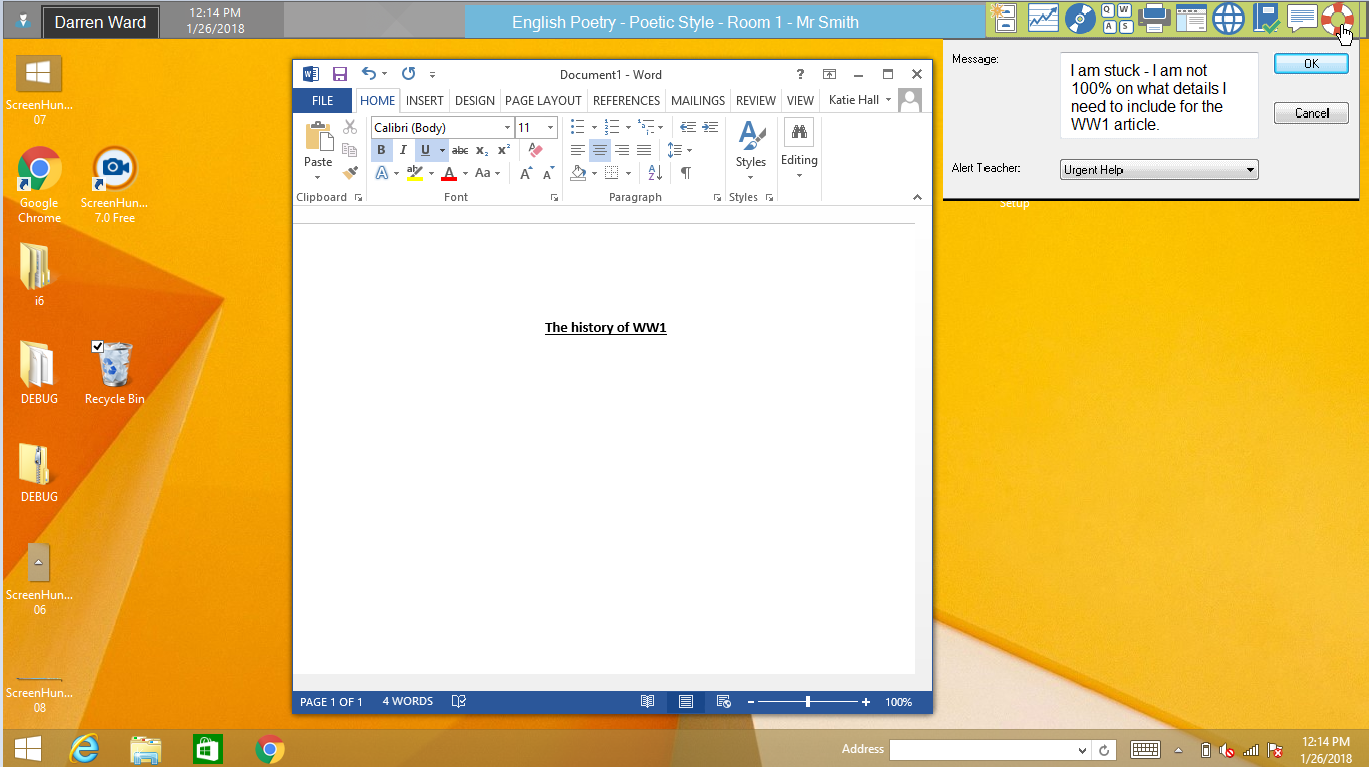Open the speech bubble chat icon
The image size is (1369, 767).
click(1301, 18)
